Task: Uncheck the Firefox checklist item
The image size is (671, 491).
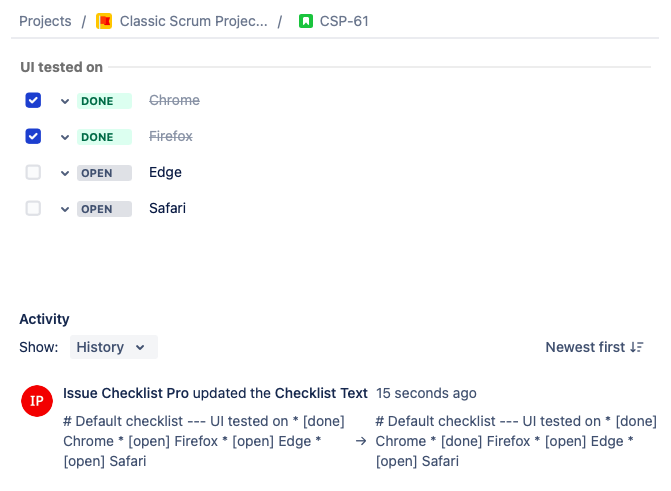Action: click(33, 136)
